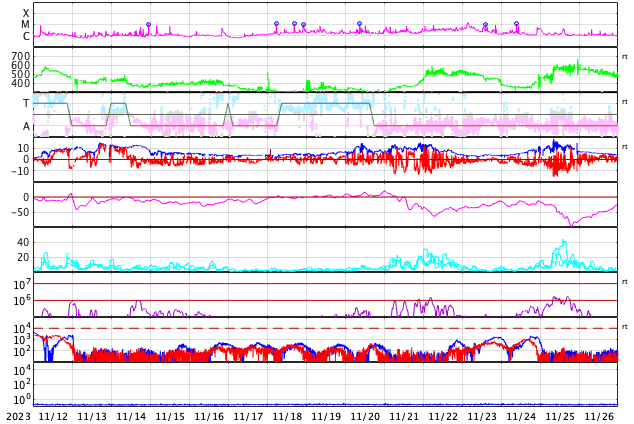Click the "11/14" date label
Image resolution: width=634 pixels, height=424 pixels.
(x=131, y=417)
